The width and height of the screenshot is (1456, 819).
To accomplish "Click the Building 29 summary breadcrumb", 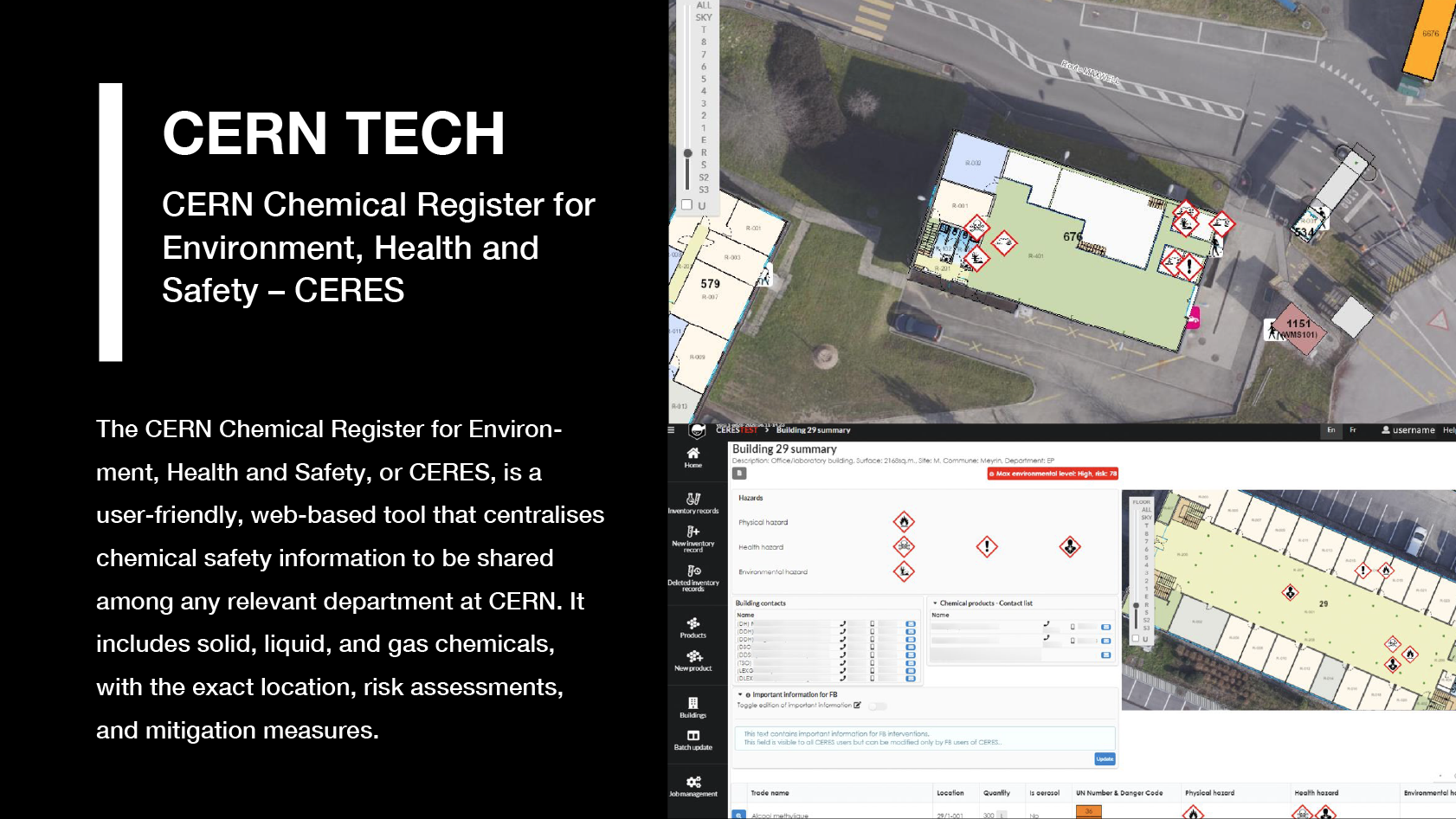I will click(x=813, y=430).
